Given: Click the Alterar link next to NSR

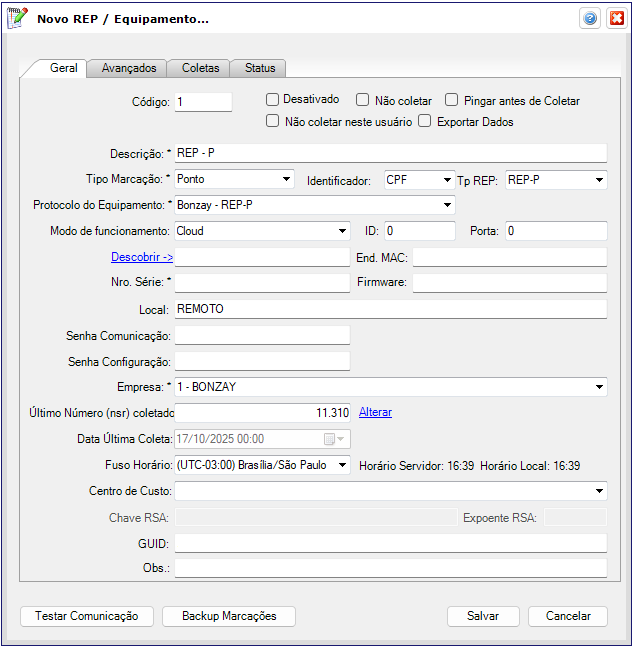Looking at the screenshot, I should (x=375, y=412).
